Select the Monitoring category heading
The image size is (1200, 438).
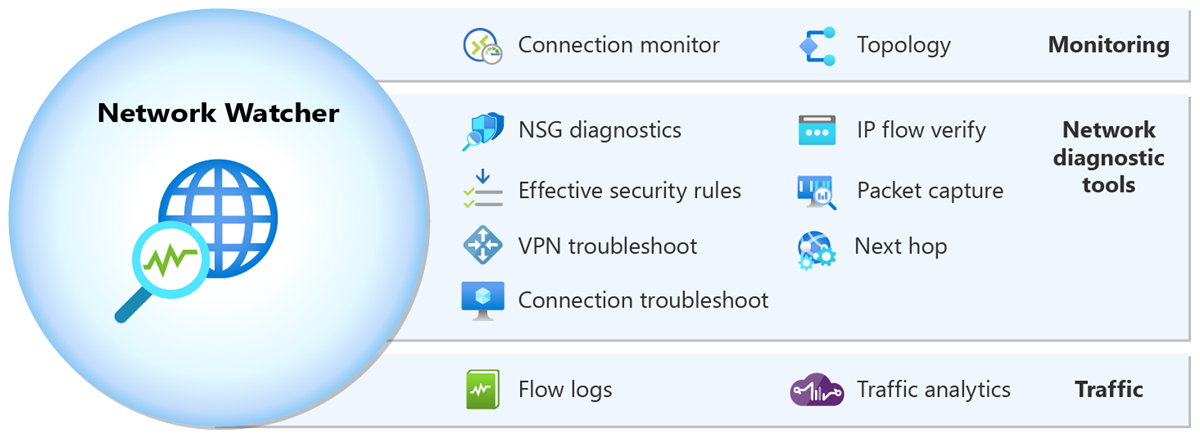coord(1108,45)
